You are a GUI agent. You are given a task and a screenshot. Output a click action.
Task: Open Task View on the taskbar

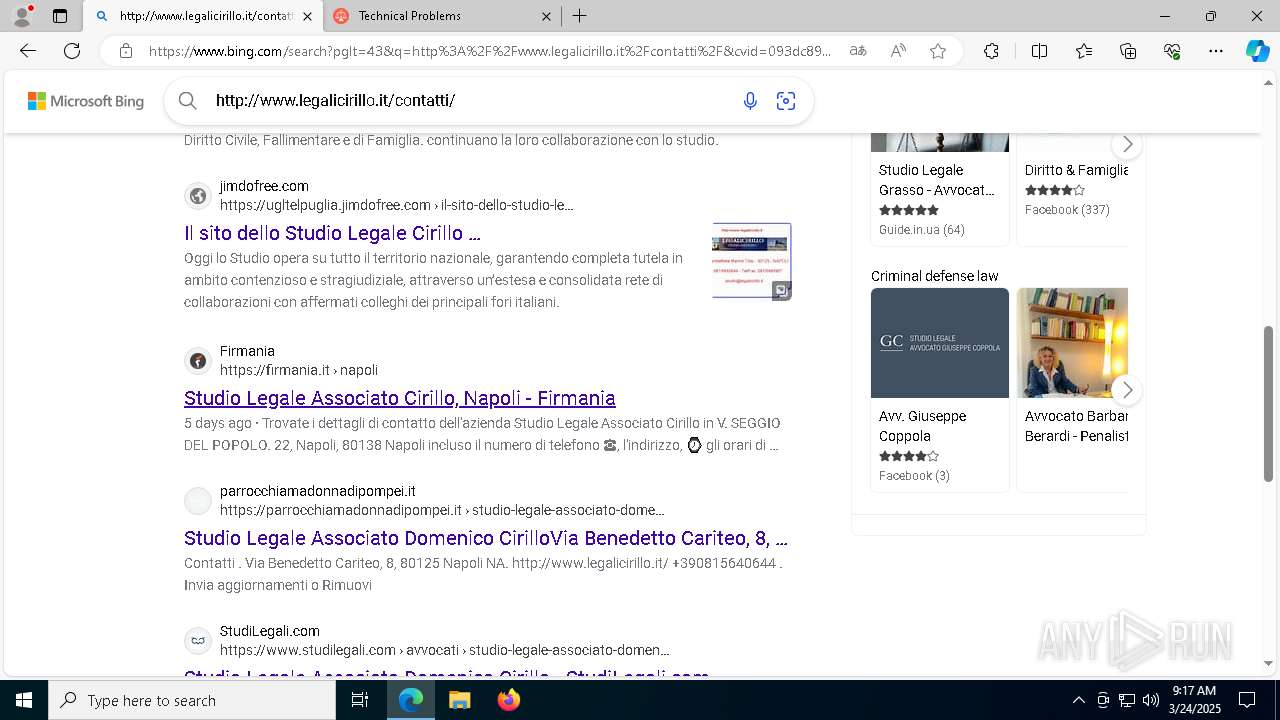click(360, 700)
